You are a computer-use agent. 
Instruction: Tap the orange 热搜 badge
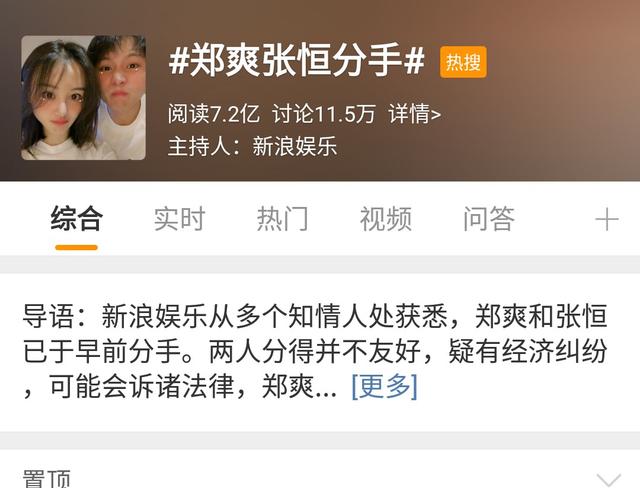(463, 62)
